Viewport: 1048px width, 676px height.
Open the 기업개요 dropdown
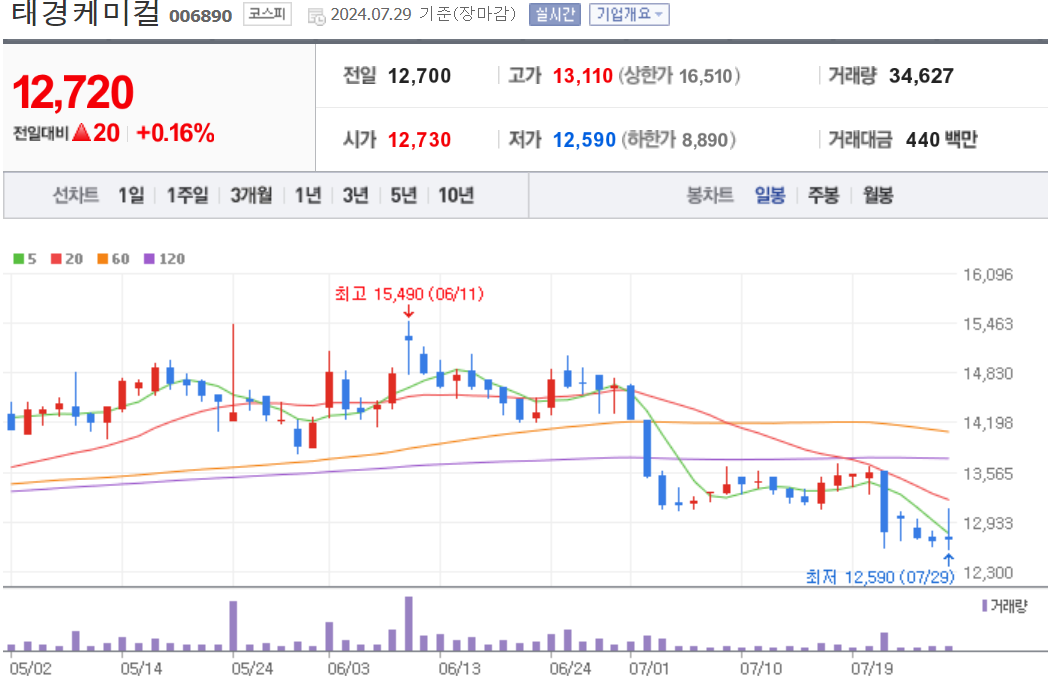(629, 14)
